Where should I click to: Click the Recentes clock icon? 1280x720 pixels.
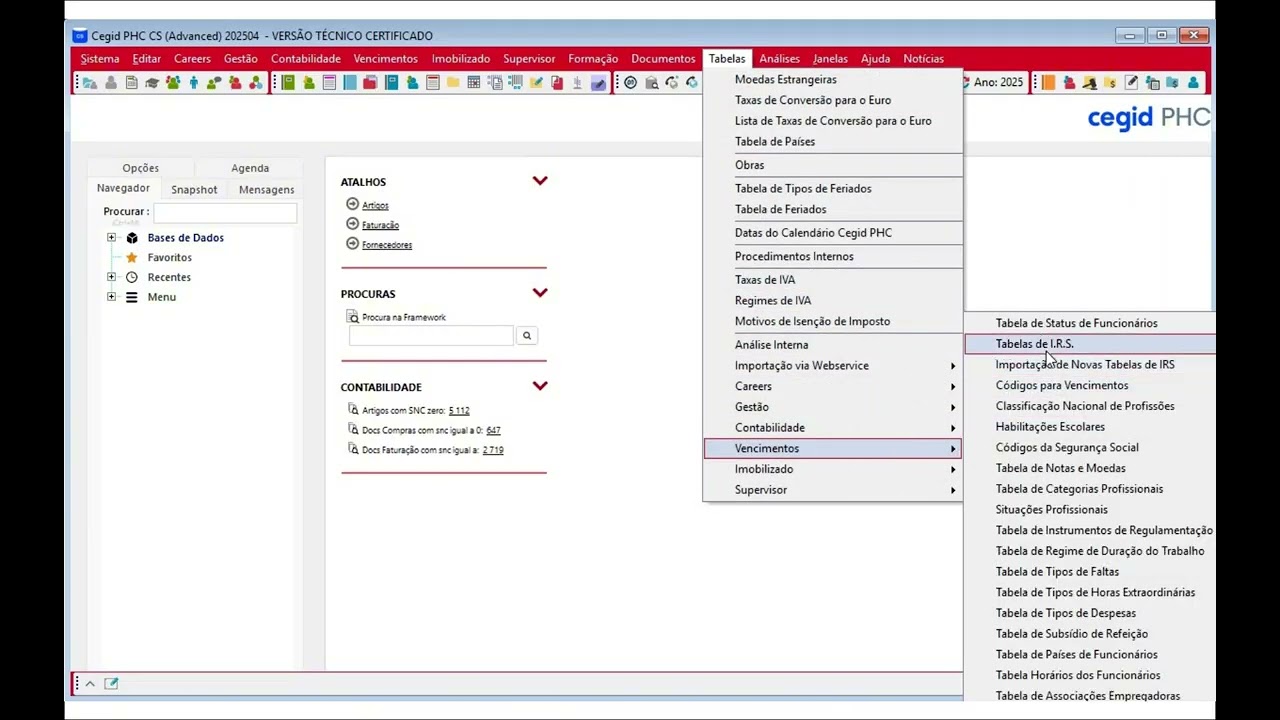pos(131,277)
